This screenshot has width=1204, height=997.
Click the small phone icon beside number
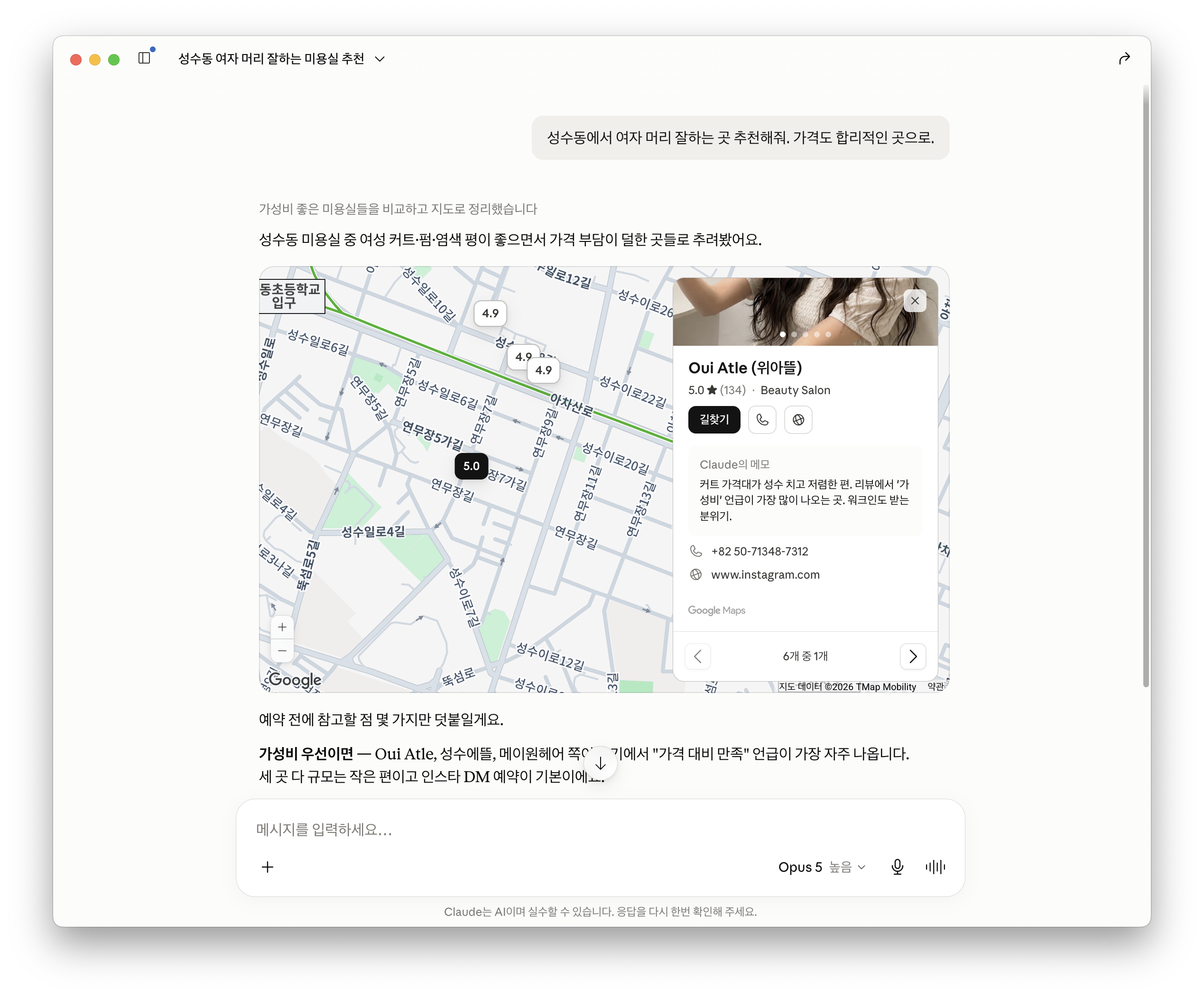point(695,551)
